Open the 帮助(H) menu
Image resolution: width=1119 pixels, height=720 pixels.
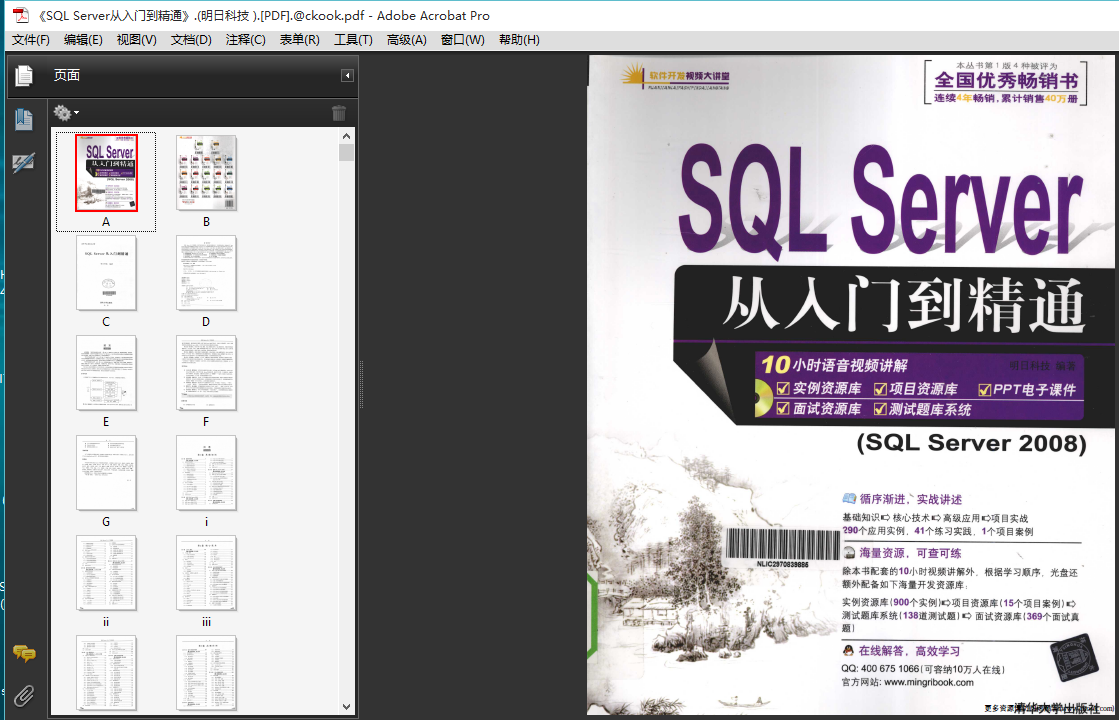[x=519, y=40]
